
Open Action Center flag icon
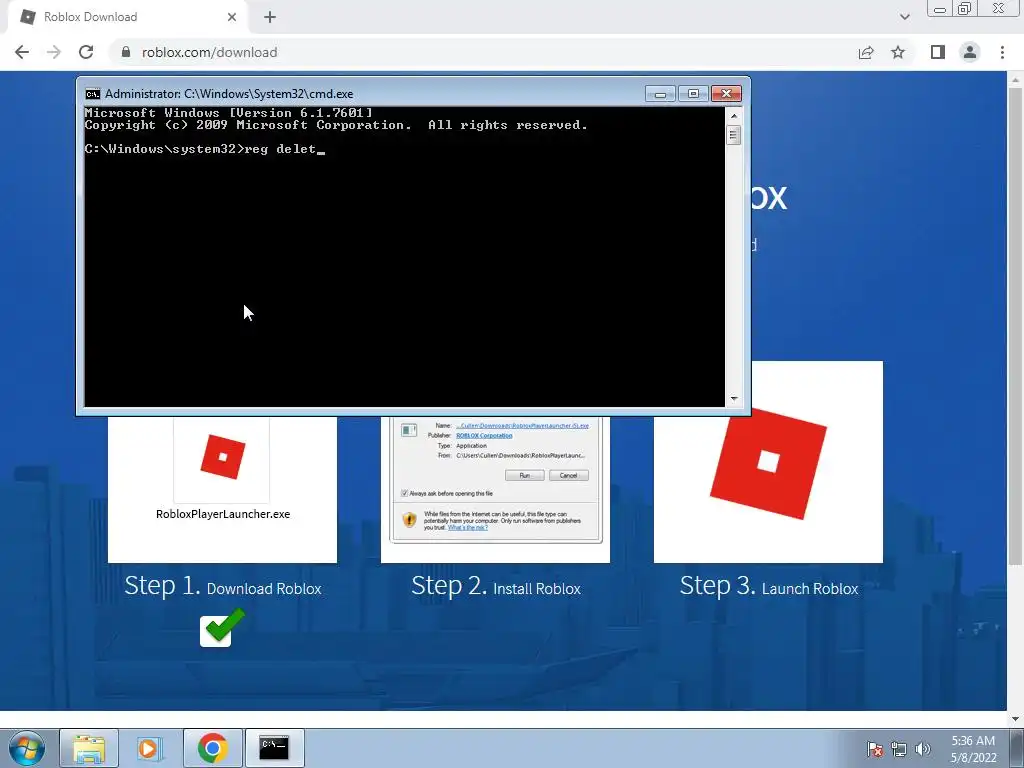[x=874, y=749]
